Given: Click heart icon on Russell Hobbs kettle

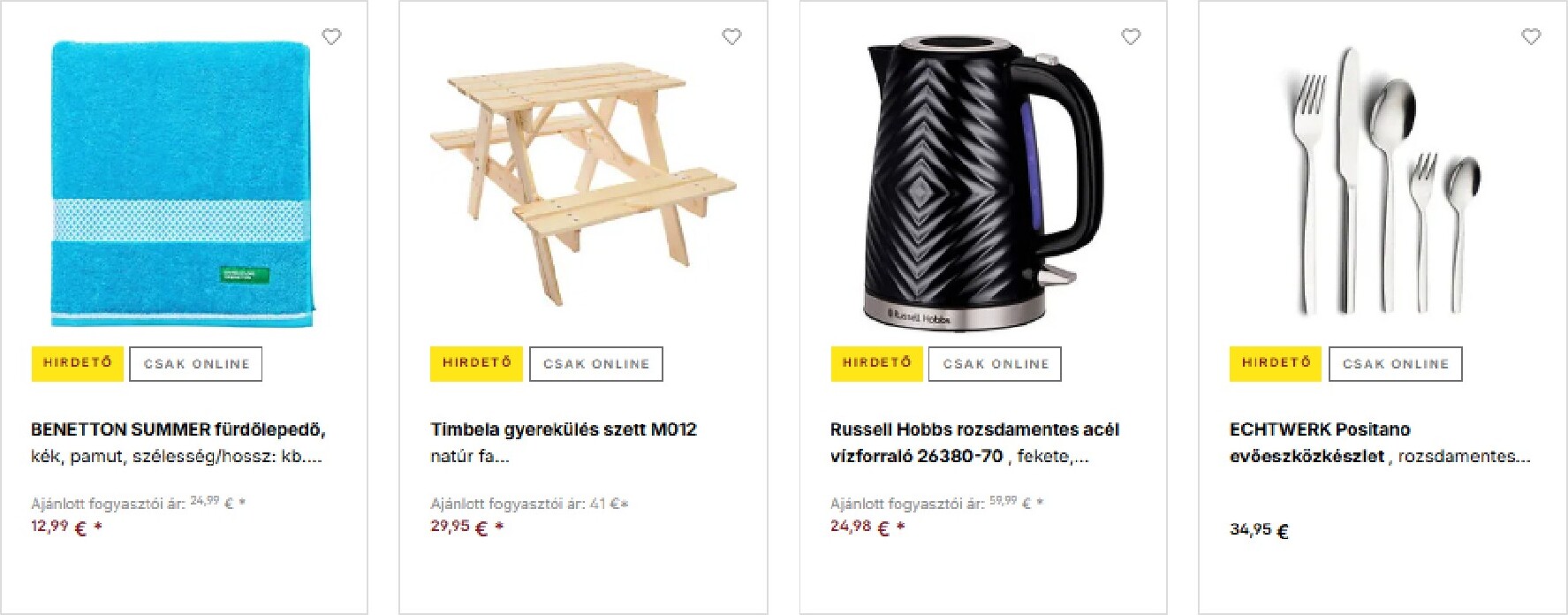Looking at the screenshot, I should point(1131,37).
